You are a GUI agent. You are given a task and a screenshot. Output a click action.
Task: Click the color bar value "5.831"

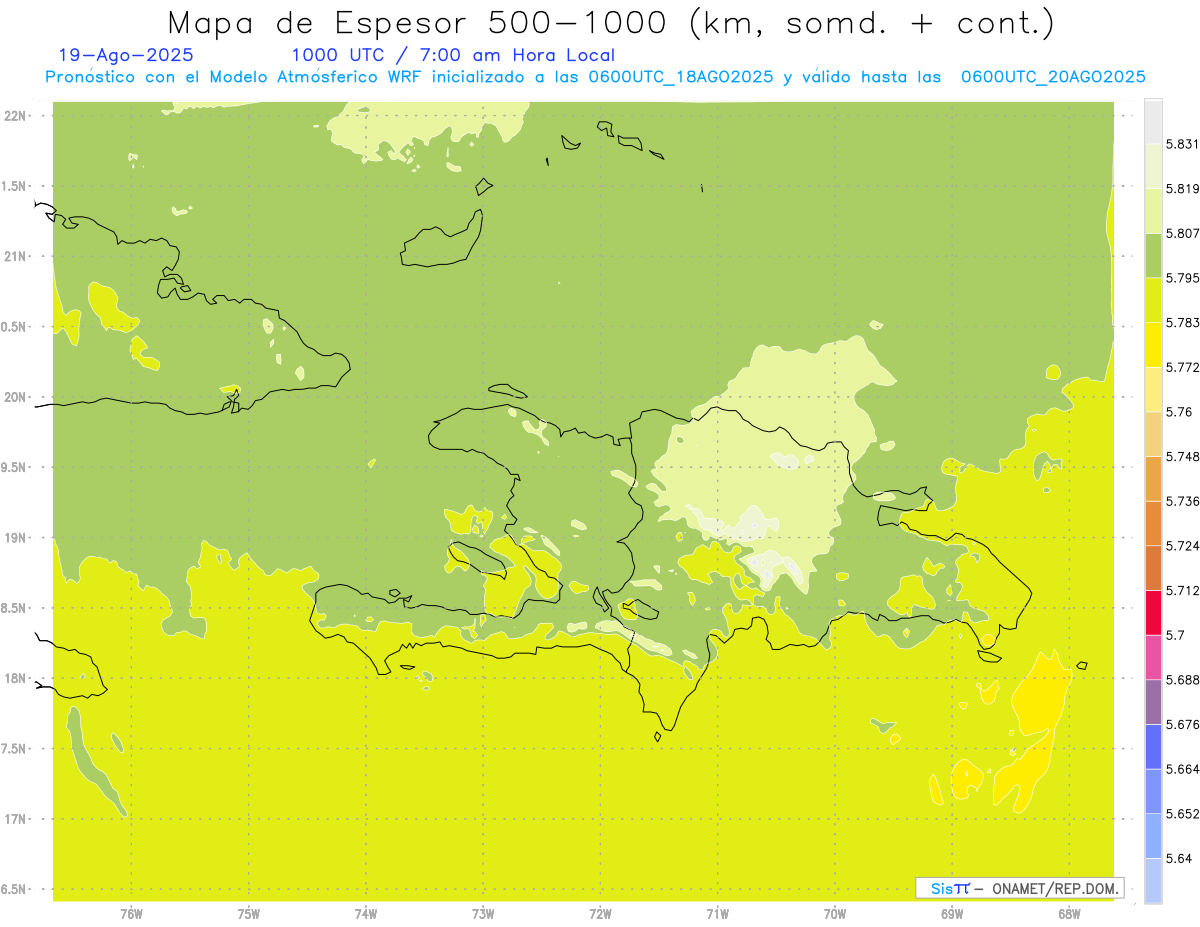click(x=1183, y=144)
